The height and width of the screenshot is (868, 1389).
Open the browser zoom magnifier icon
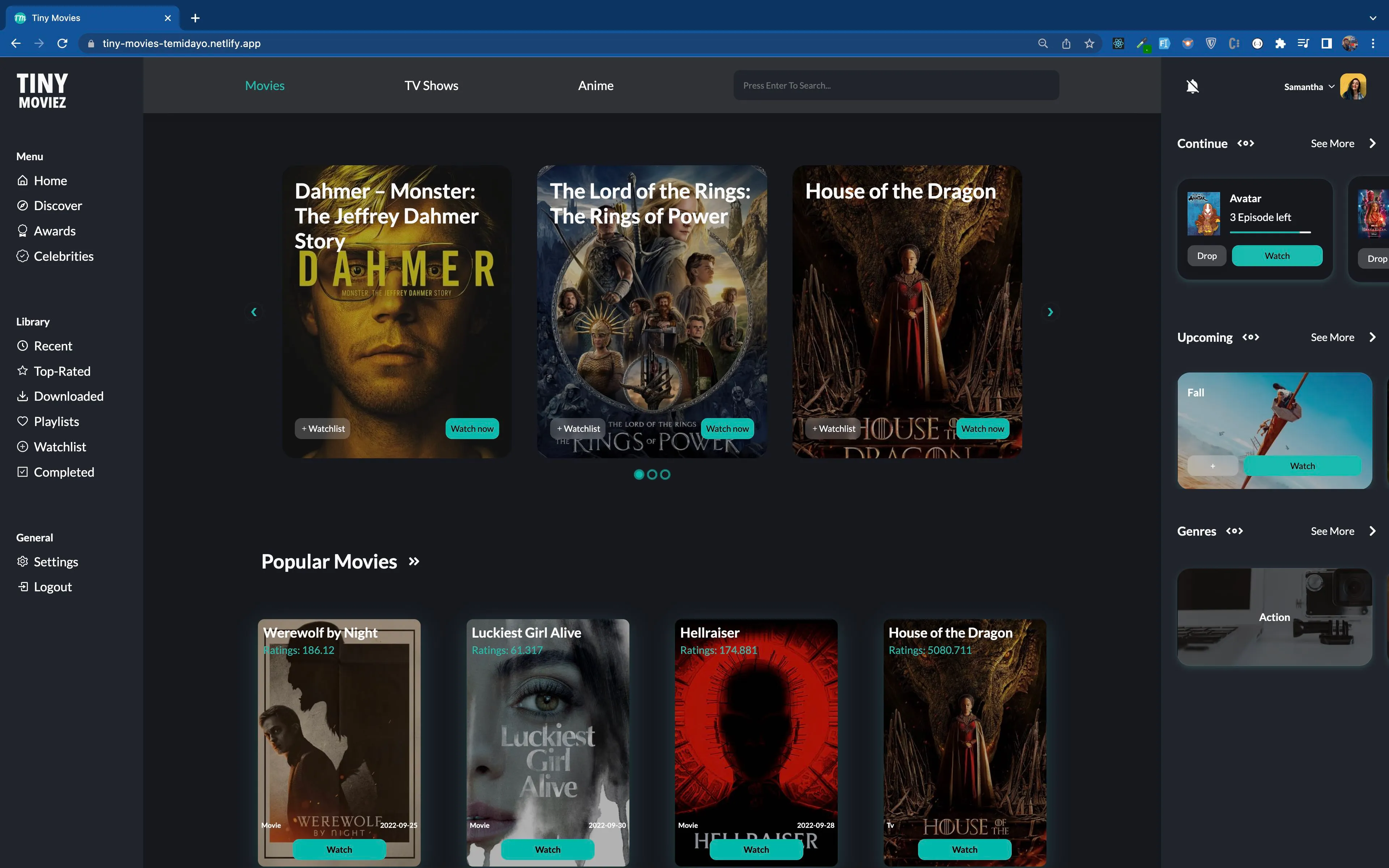pyautogui.click(x=1043, y=44)
